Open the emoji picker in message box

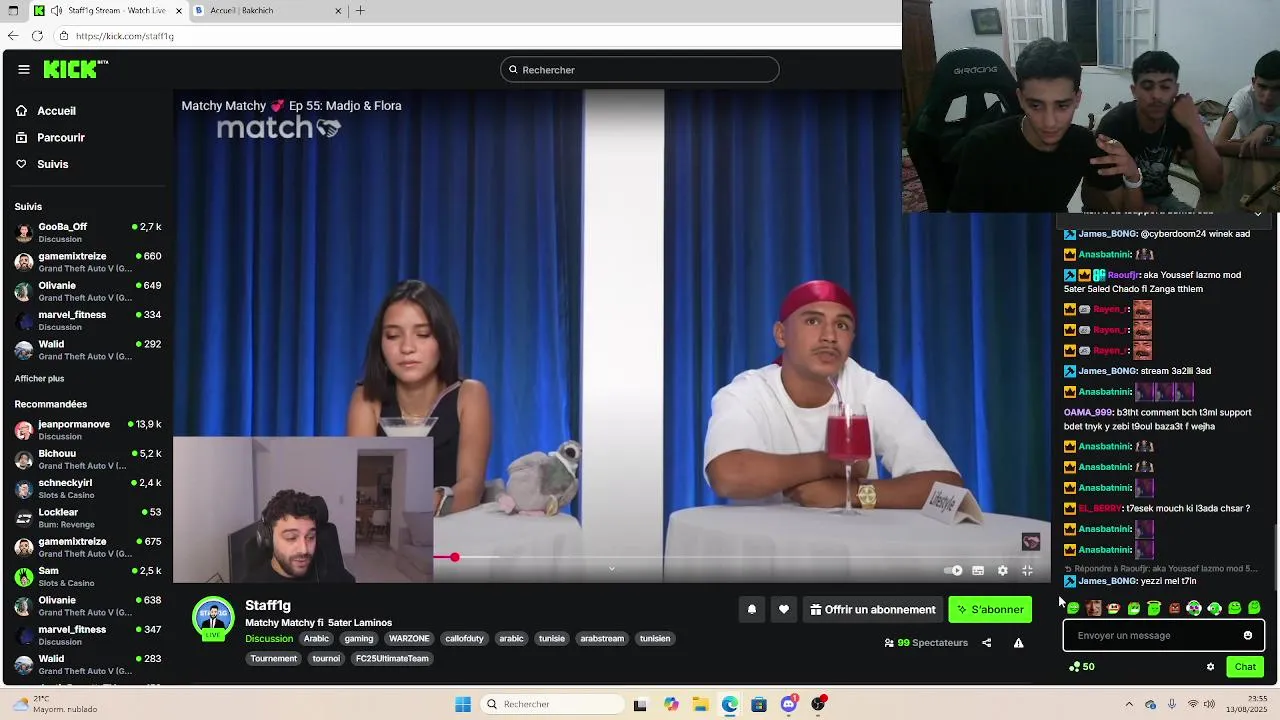[1248, 635]
